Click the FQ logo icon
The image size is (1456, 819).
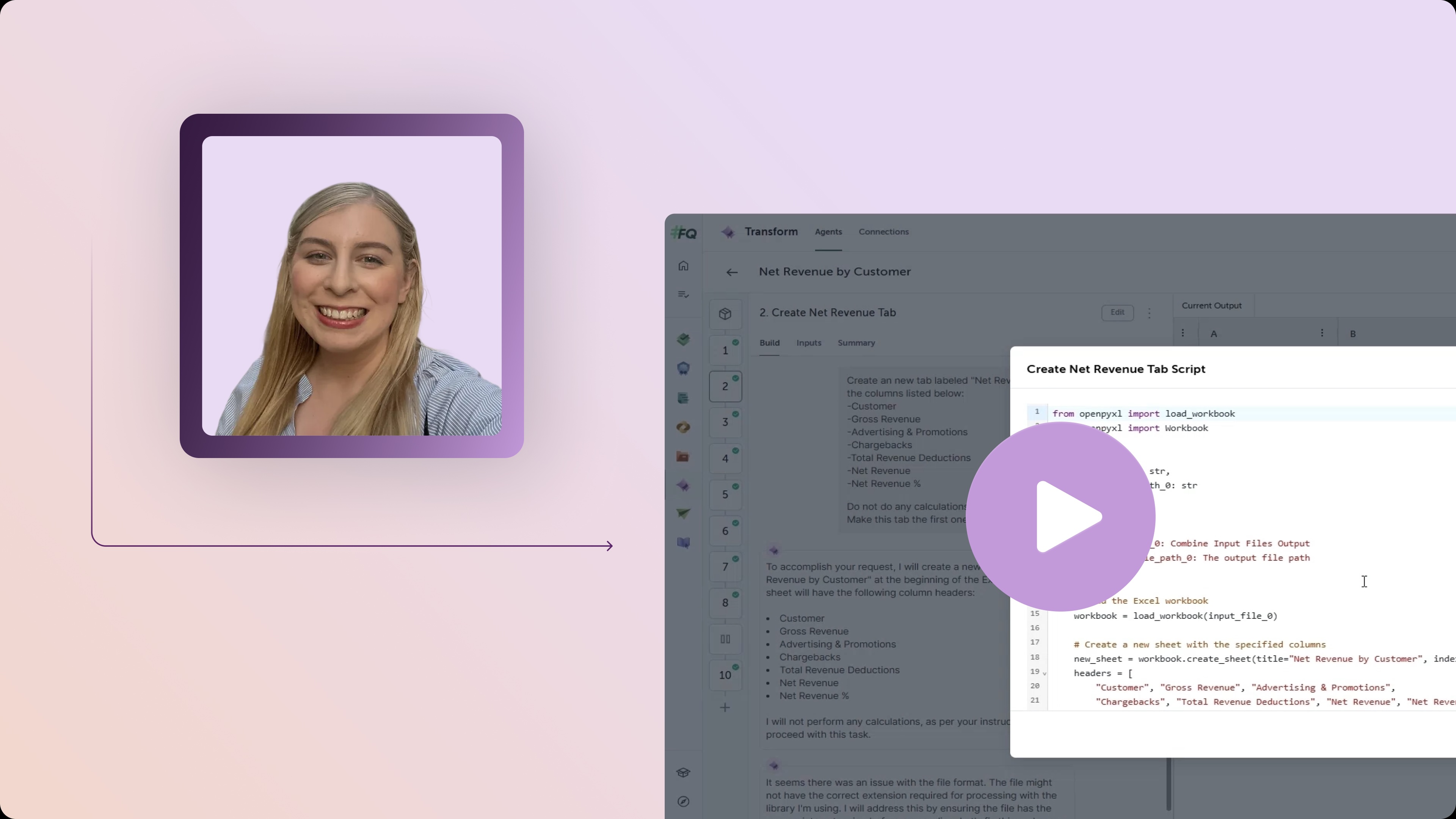(684, 233)
